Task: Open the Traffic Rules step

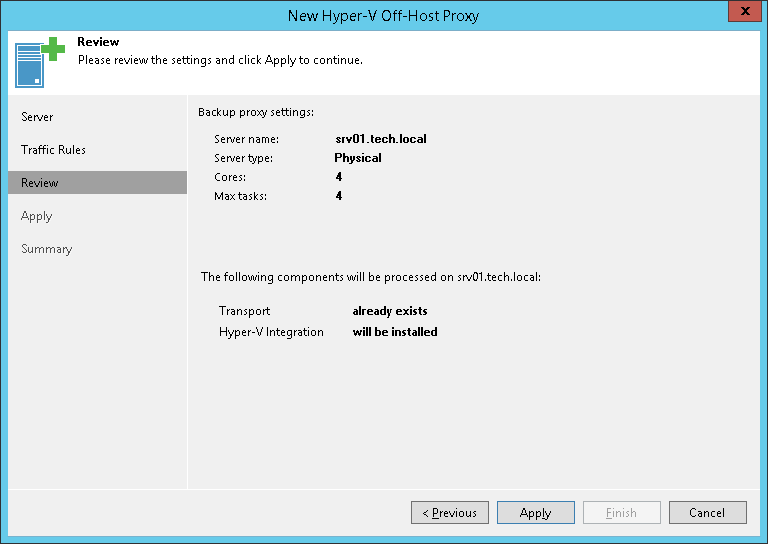Action: point(53,150)
